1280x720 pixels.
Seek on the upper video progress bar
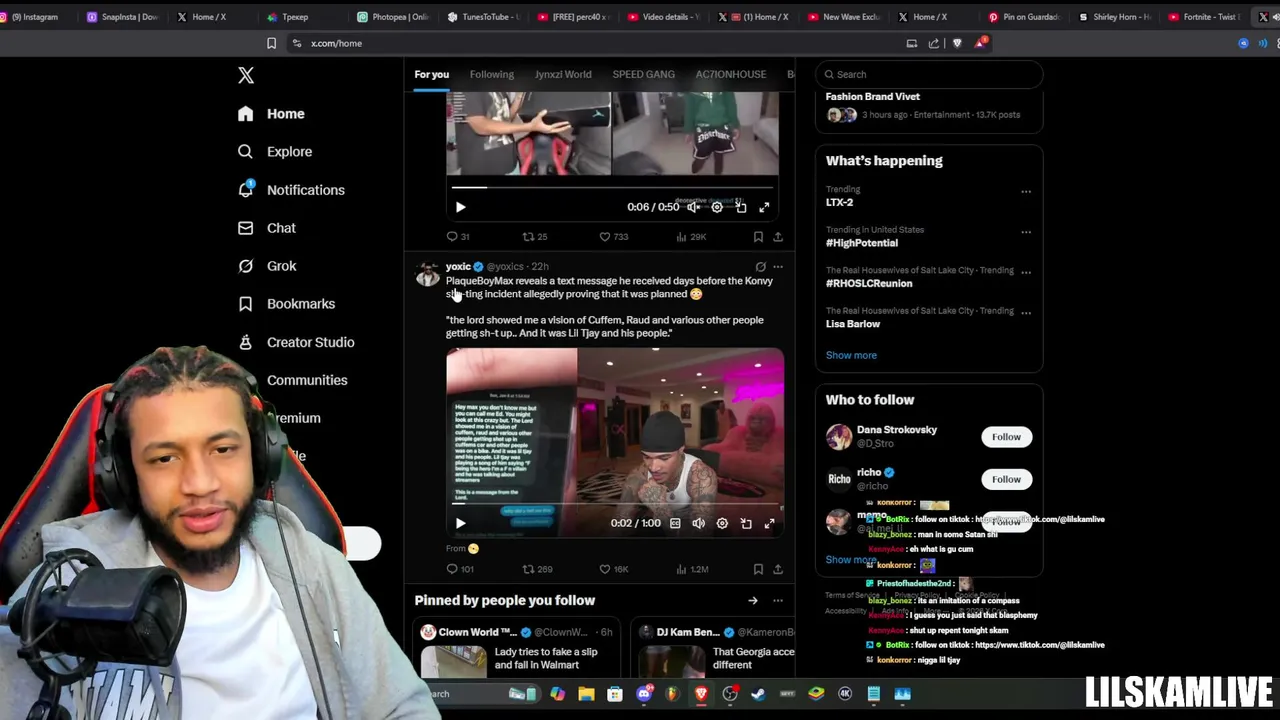(x=612, y=187)
